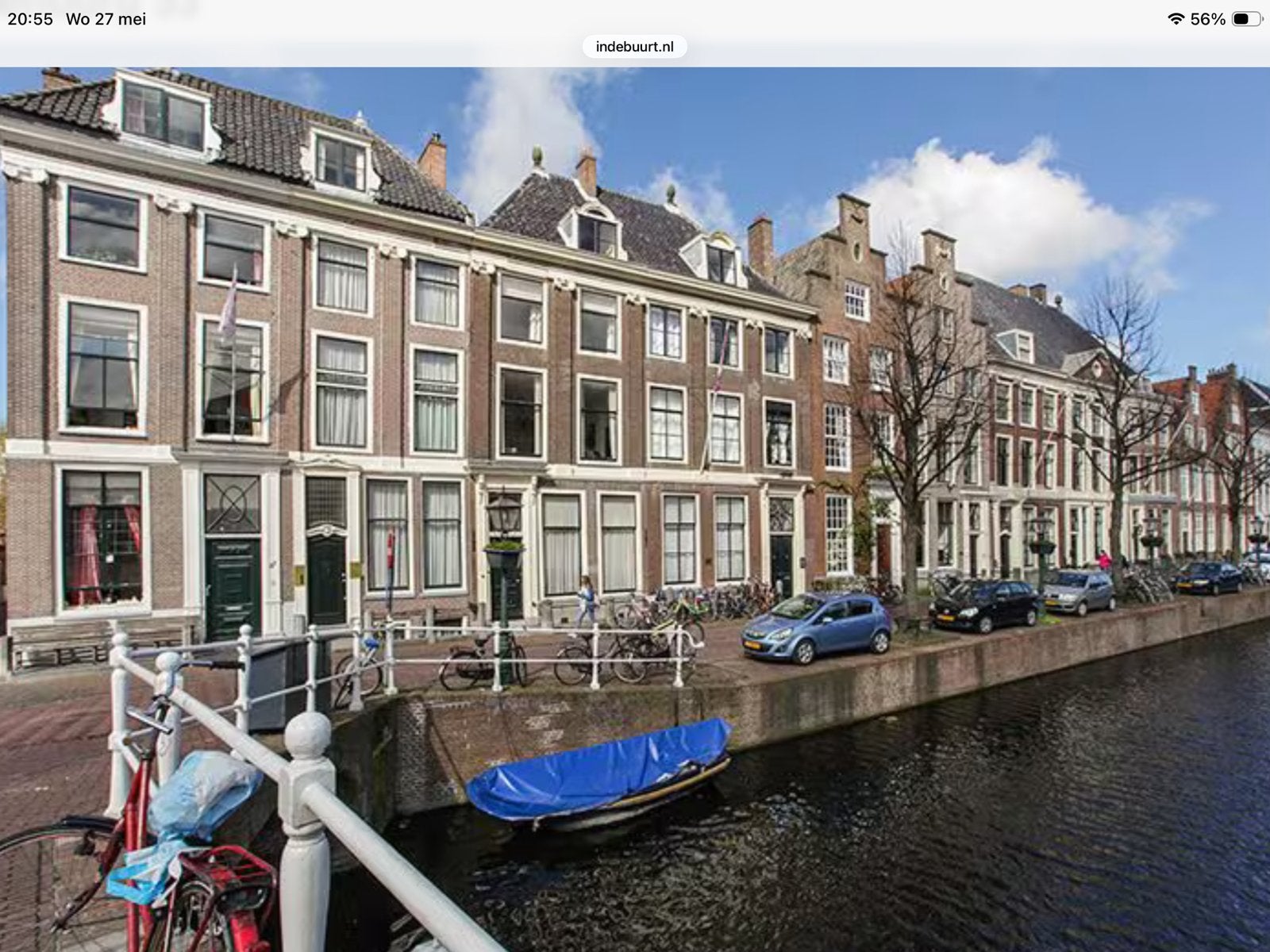Screen dimensions: 1270x952
Task: Tap the canal houses photo
Action: pyautogui.click(x=635, y=509)
